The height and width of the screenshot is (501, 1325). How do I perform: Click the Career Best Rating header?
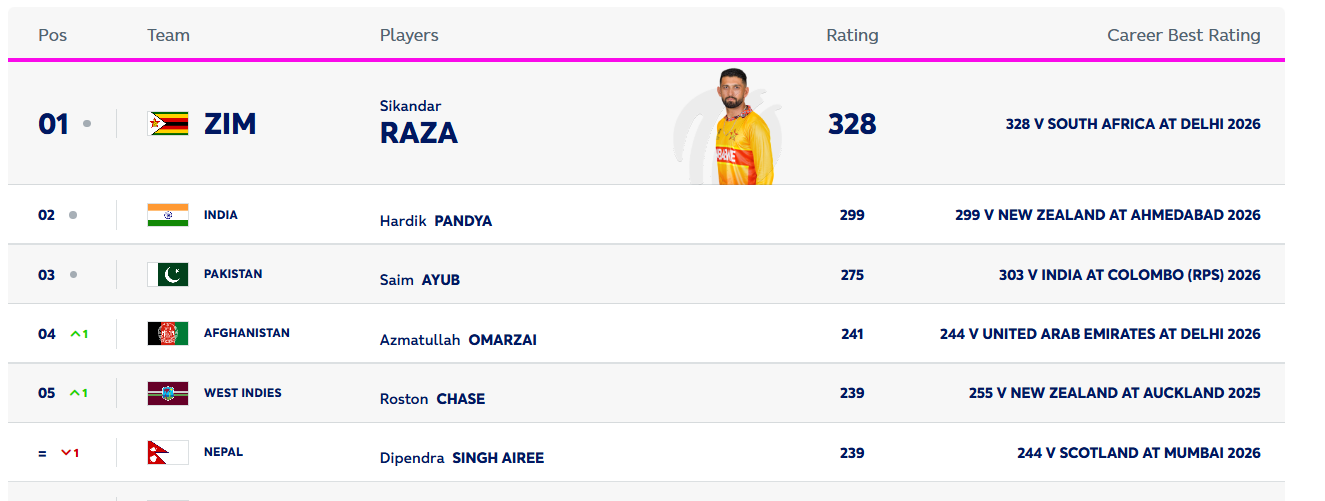(1183, 35)
